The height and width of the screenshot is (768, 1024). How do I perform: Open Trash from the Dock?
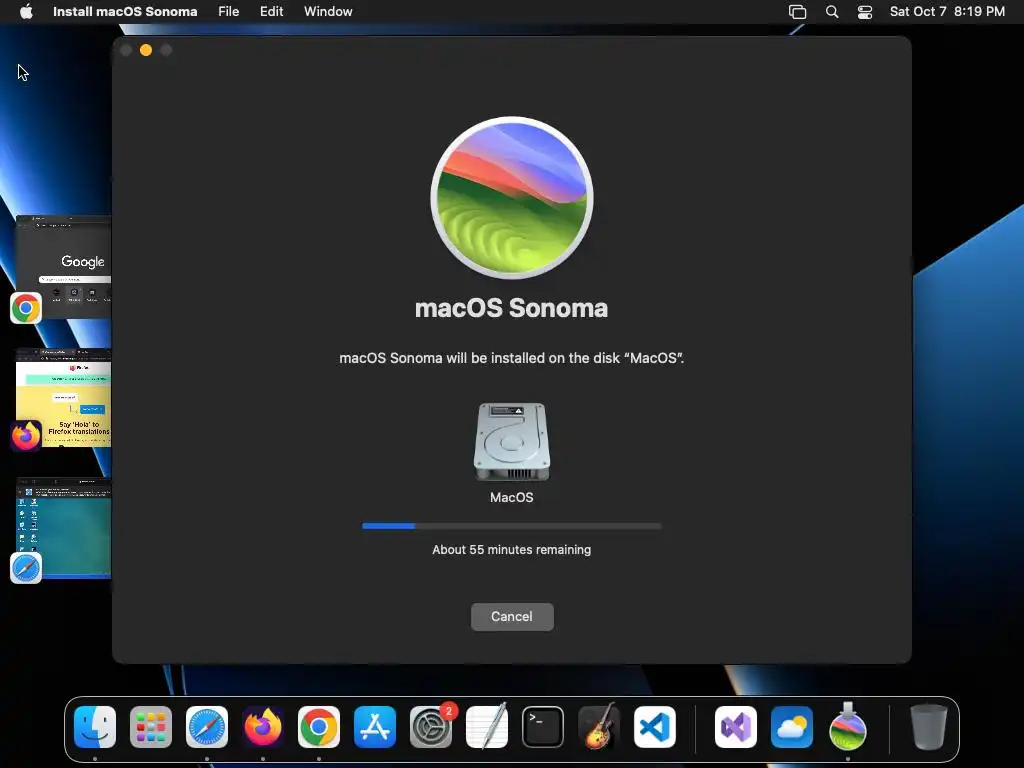[x=929, y=727]
